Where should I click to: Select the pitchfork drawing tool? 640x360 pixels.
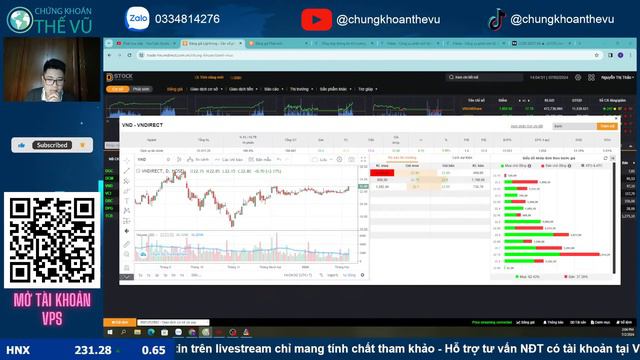tap(127, 181)
